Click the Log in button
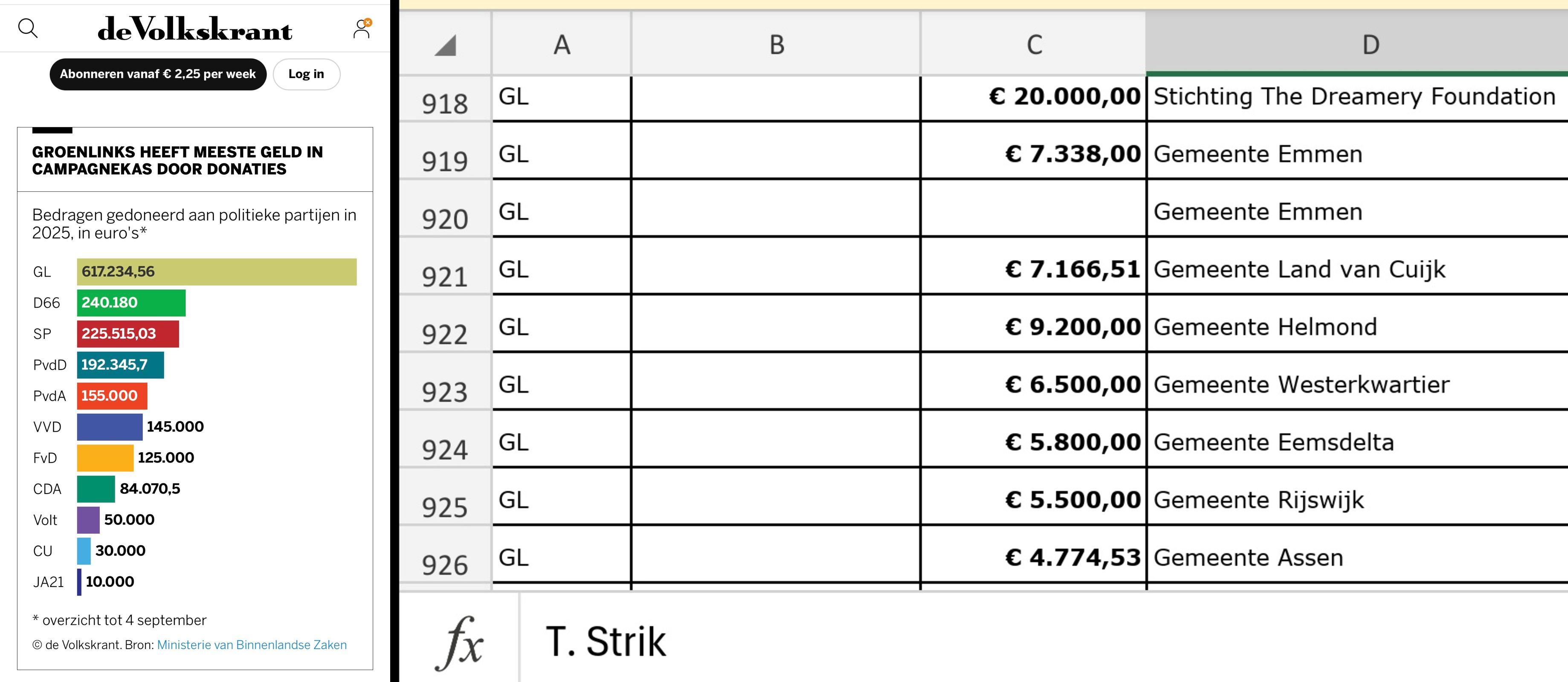The width and height of the screenshot is (1568, 682). click(306, 74)
